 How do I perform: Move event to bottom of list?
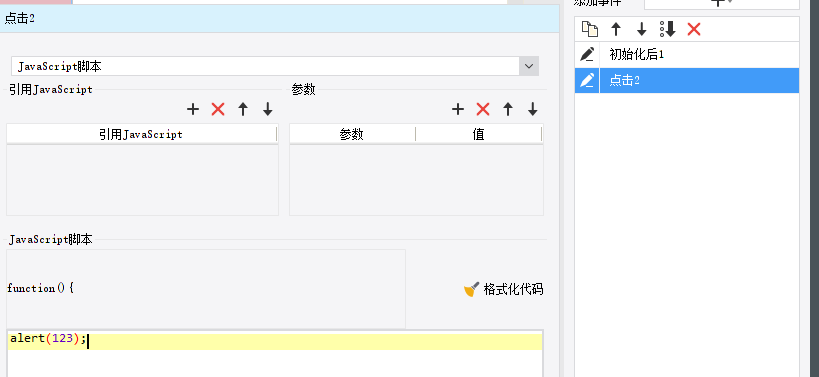pos(668,29)
